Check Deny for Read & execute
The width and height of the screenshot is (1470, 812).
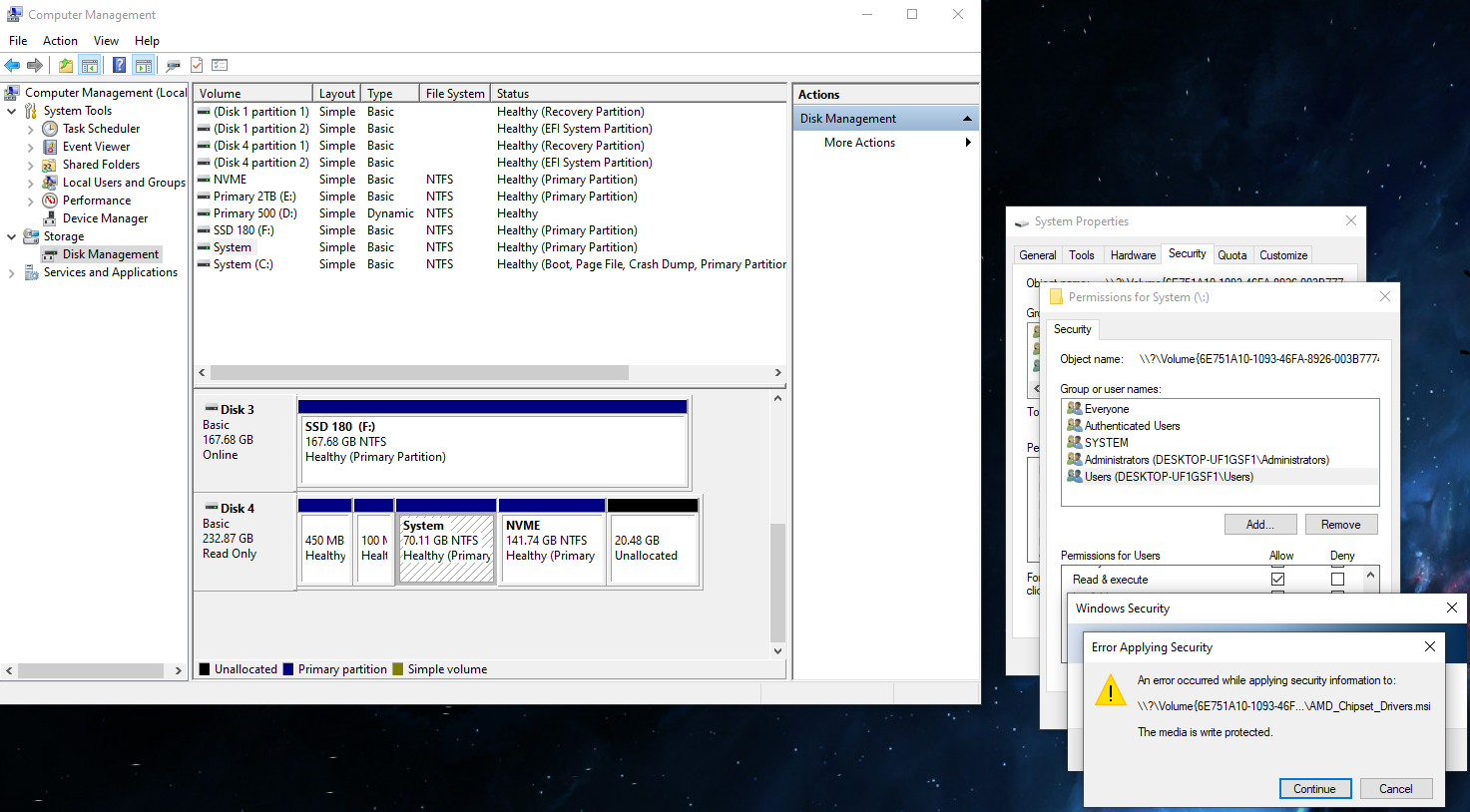(x=1337, y=579)
